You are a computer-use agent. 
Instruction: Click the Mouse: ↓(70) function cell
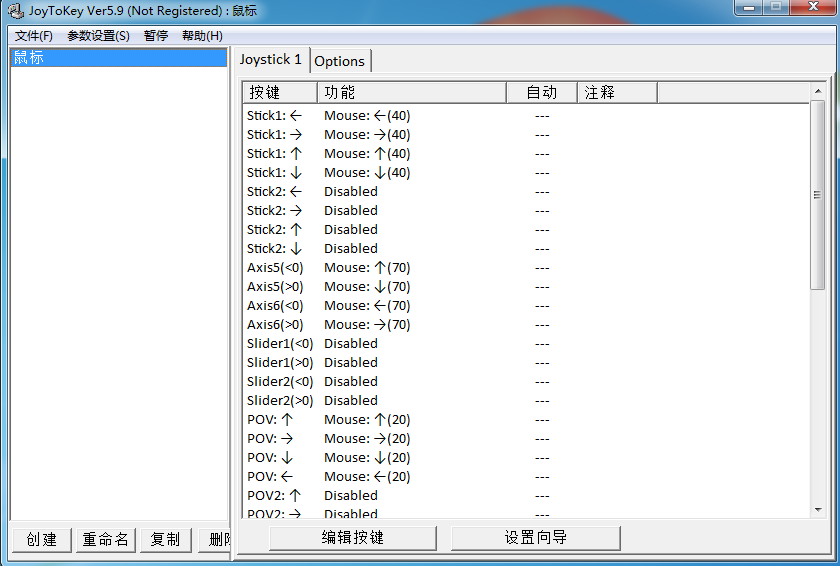coord(367,286)
